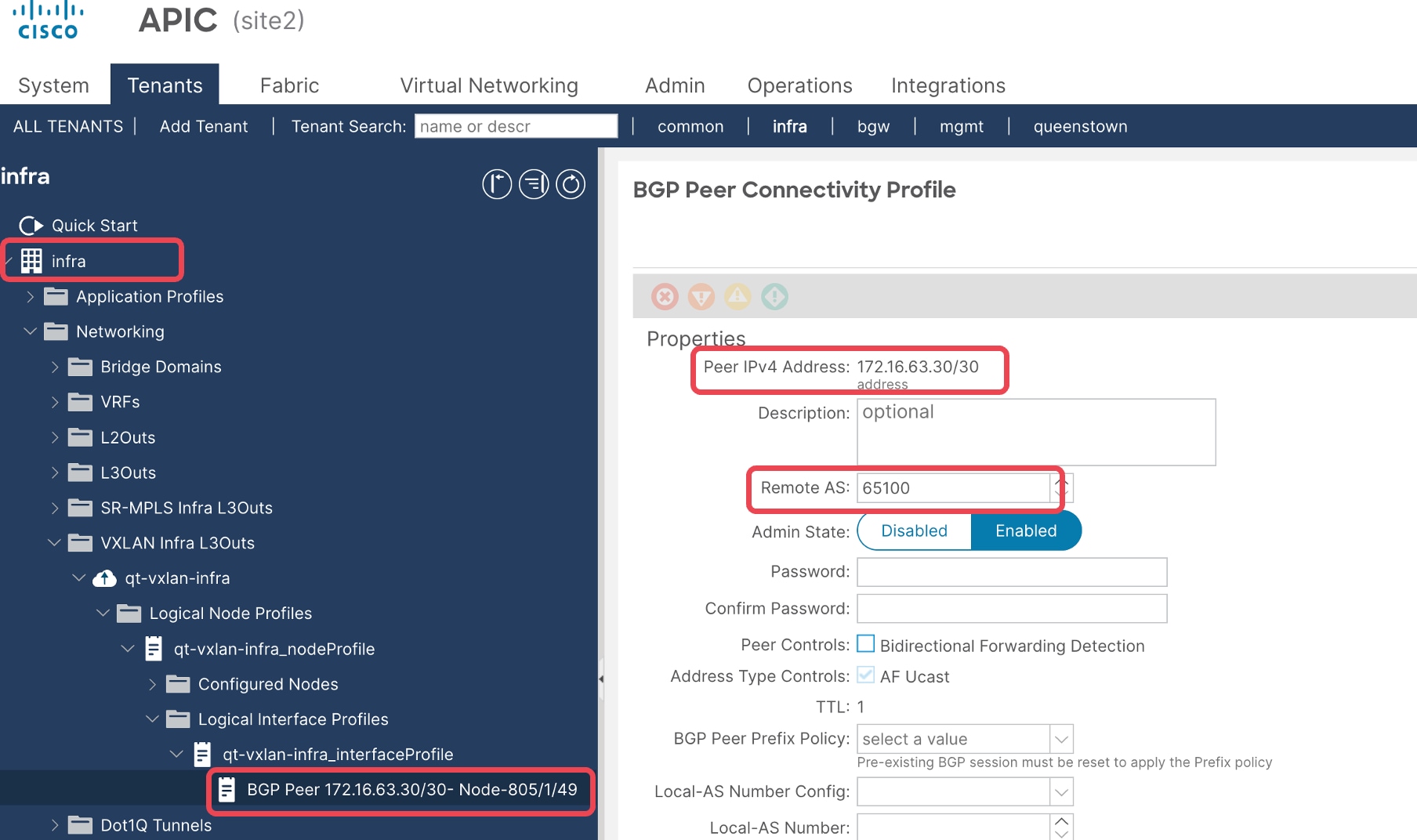Open the Fabric tab

289,85
